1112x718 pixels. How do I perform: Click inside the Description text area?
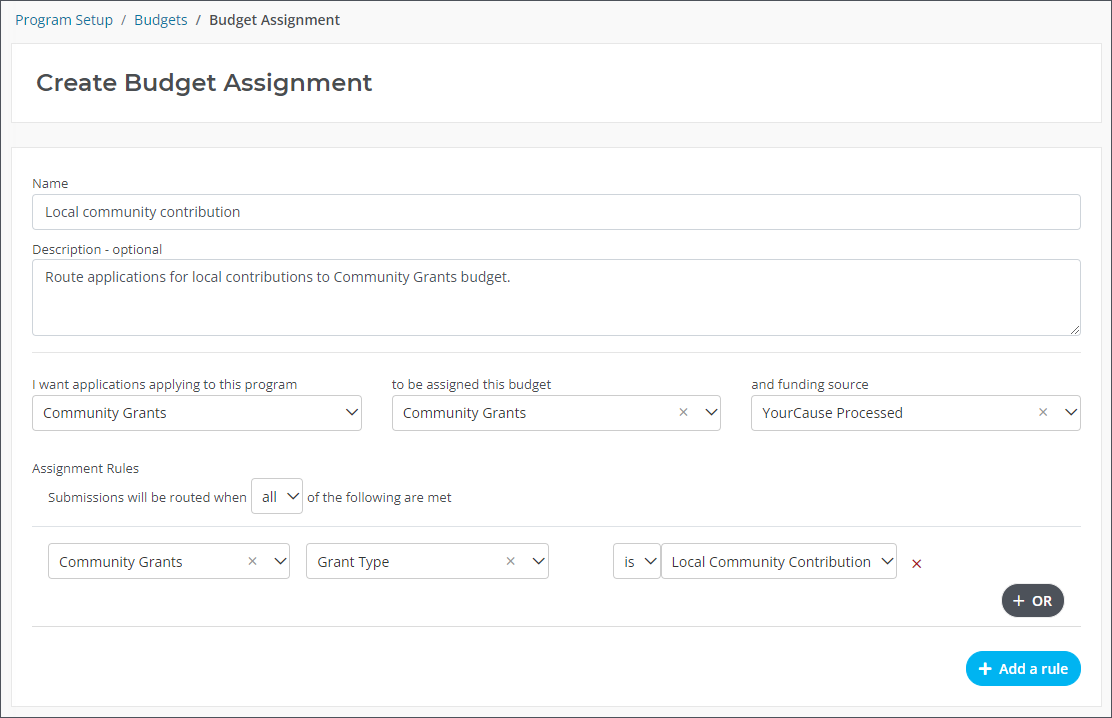(556, 298)
